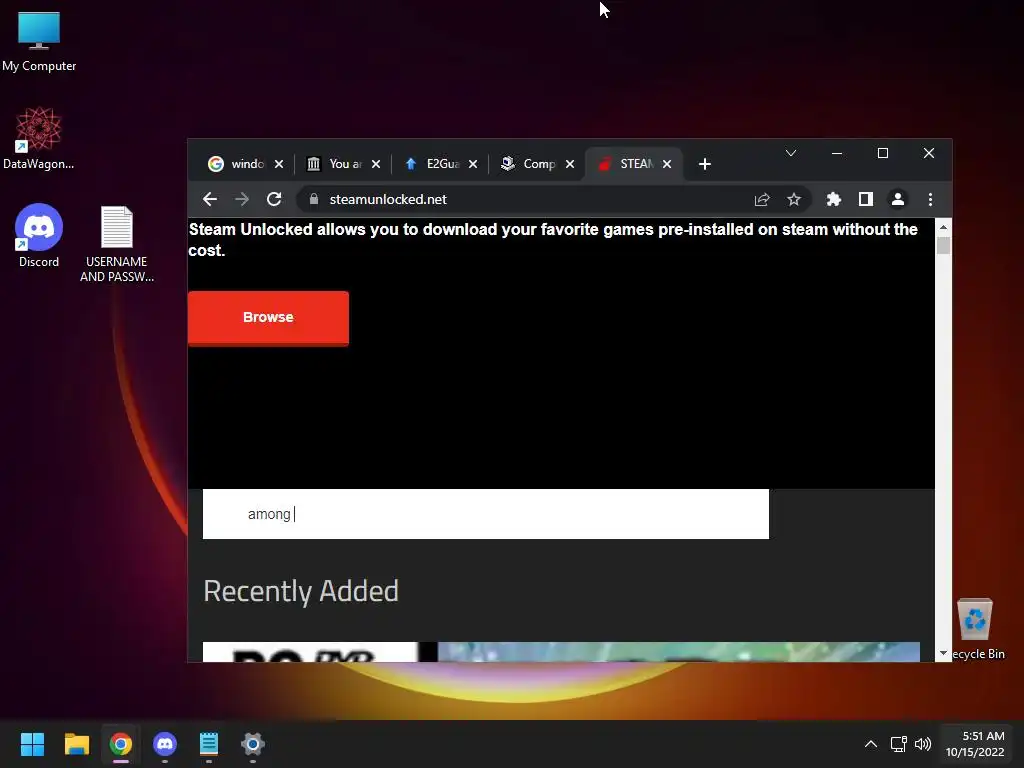Viewport: 1024px width, 768px height.
Task: Select the Discord desktop shortcut
Action: pyautogui.click(x=39, y=236)
